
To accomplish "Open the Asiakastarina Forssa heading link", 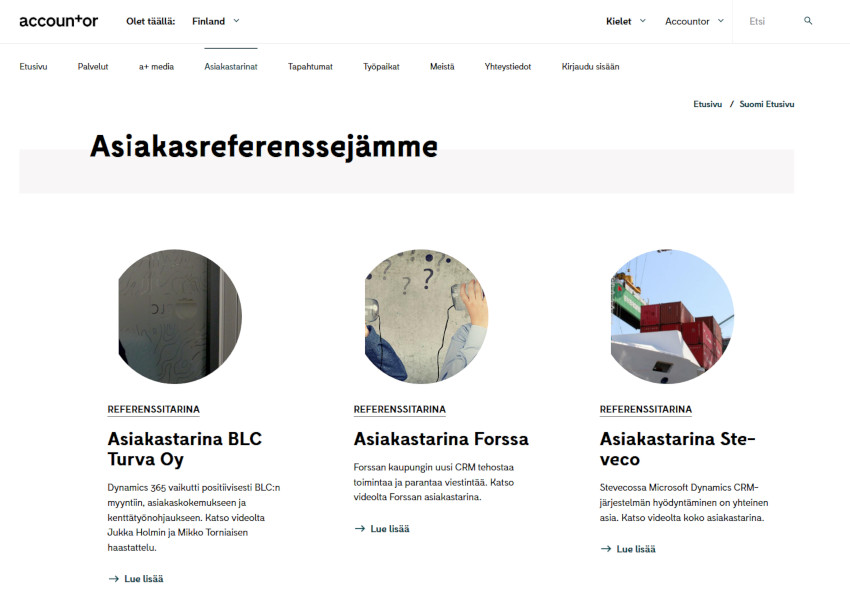I will 441,439.
